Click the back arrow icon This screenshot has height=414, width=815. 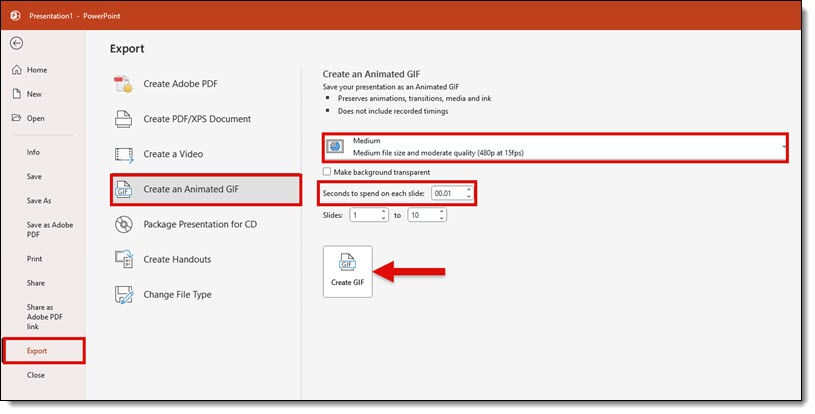point(16,44)
